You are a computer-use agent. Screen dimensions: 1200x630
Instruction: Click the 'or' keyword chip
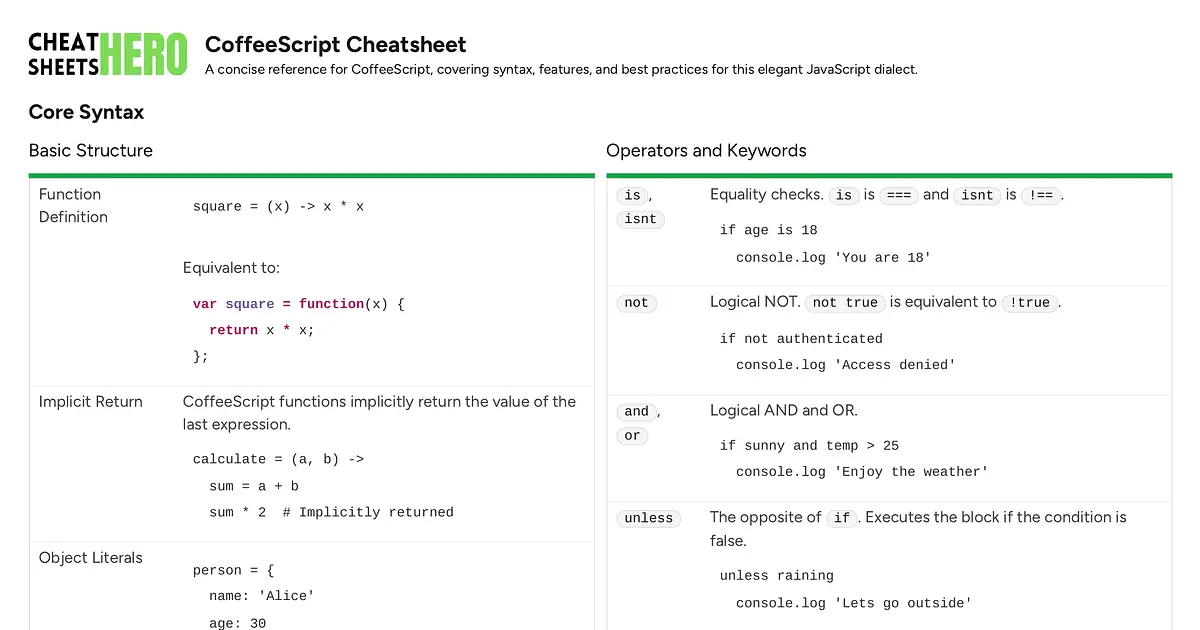pos(632,436)
